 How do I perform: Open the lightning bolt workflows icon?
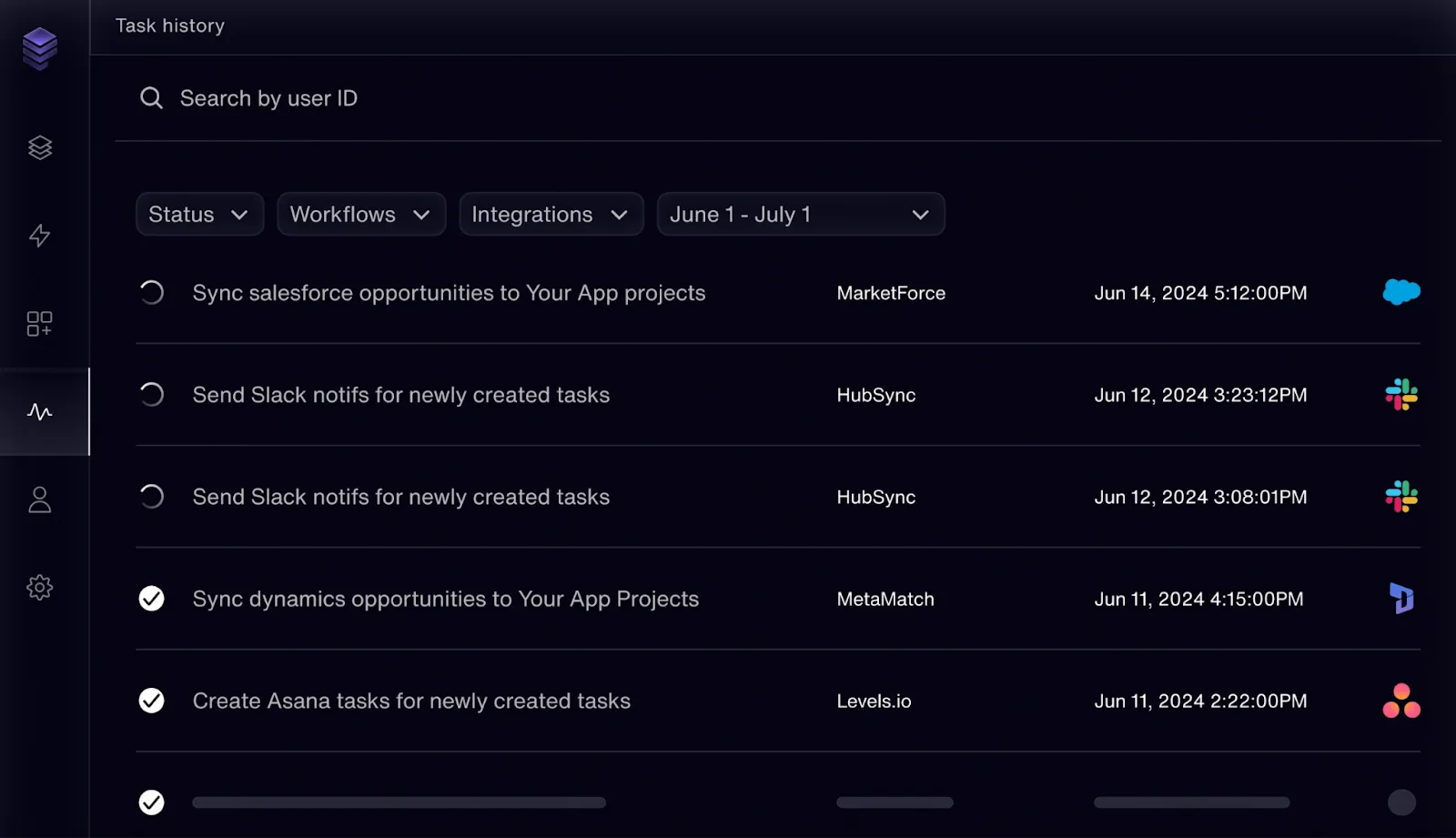[39, 237]
